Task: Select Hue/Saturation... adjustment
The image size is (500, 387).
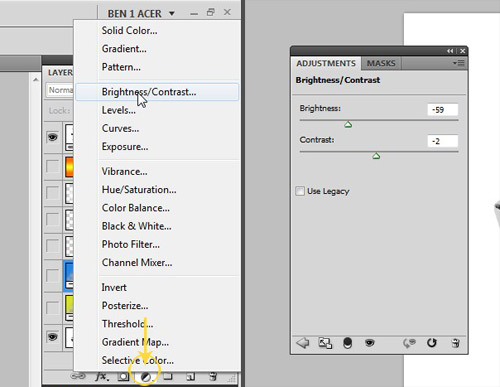Action: coord(139,190)
